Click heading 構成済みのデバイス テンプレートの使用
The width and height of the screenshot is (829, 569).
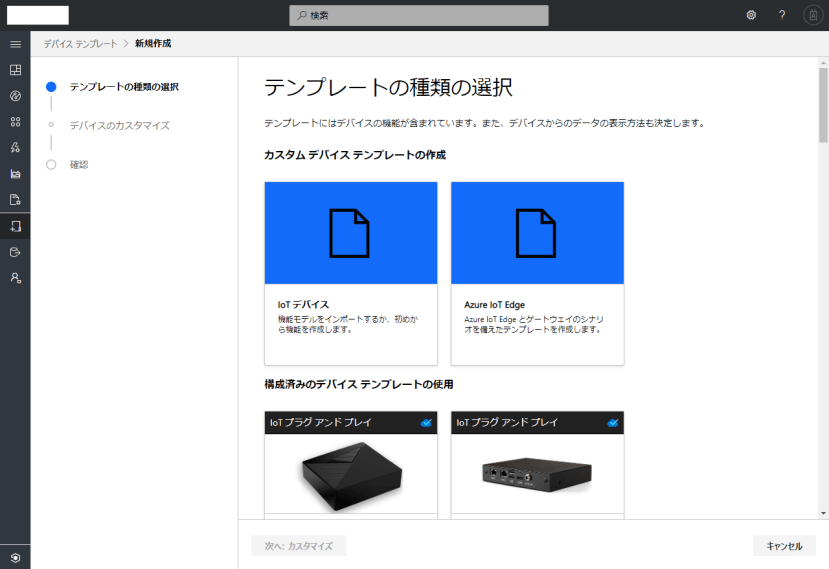tap(358, 384)
